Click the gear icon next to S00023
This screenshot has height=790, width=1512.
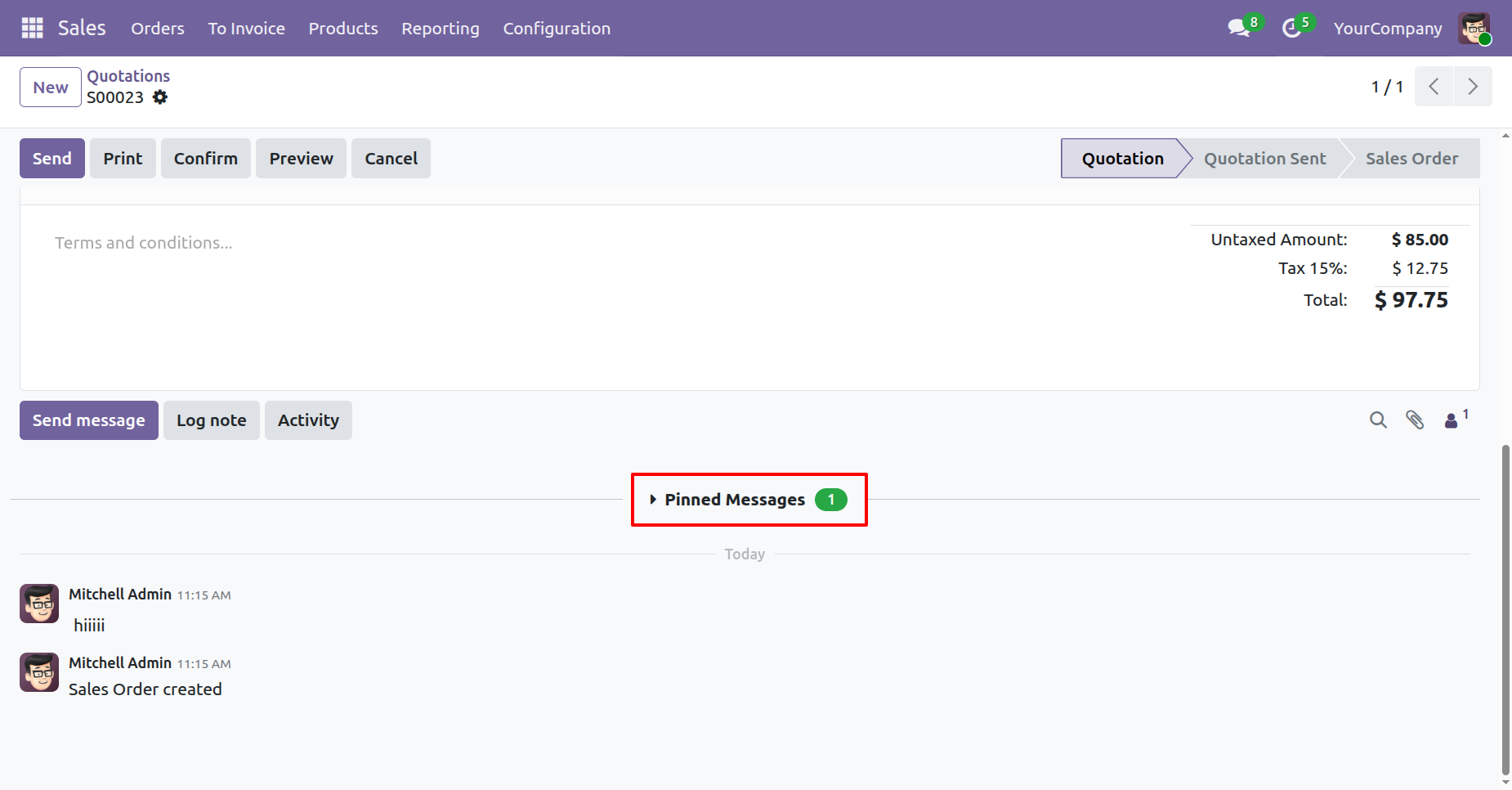point(160,97)
